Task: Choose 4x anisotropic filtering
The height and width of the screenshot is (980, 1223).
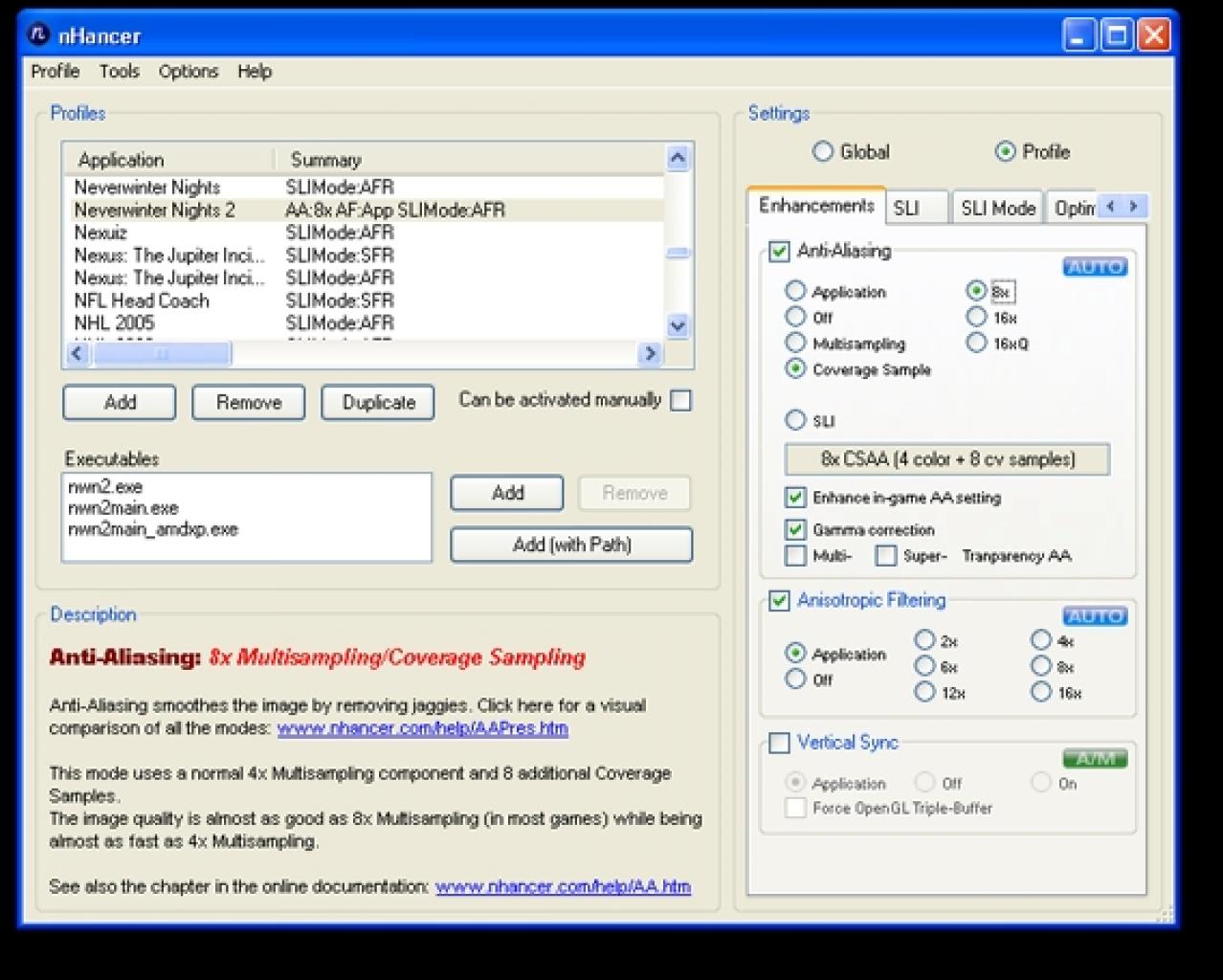Action: coord(1041,639)
